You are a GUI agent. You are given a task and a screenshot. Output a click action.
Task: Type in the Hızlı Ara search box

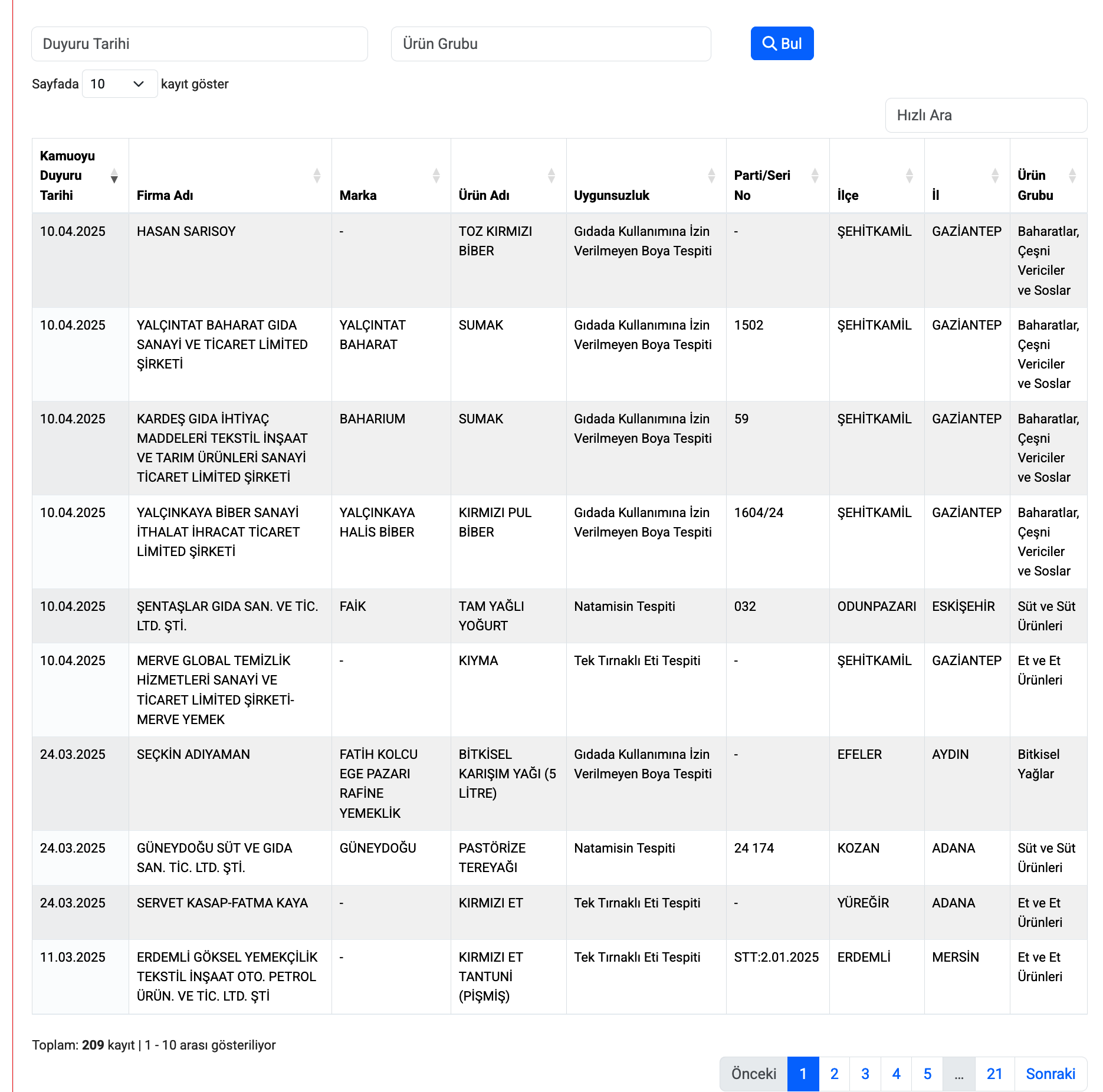[x=986, y=115]
